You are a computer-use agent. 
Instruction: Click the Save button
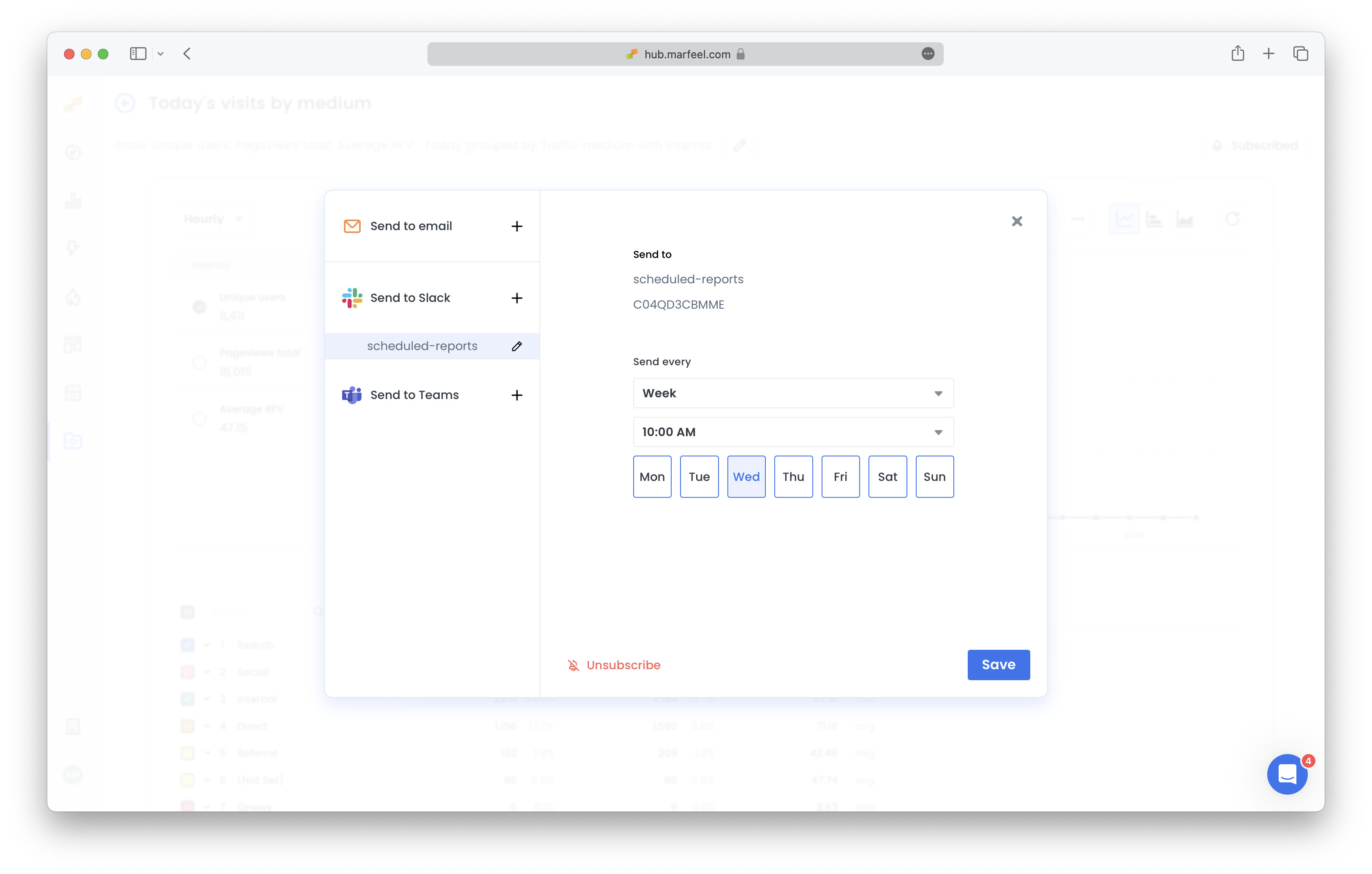click(998, 665)
